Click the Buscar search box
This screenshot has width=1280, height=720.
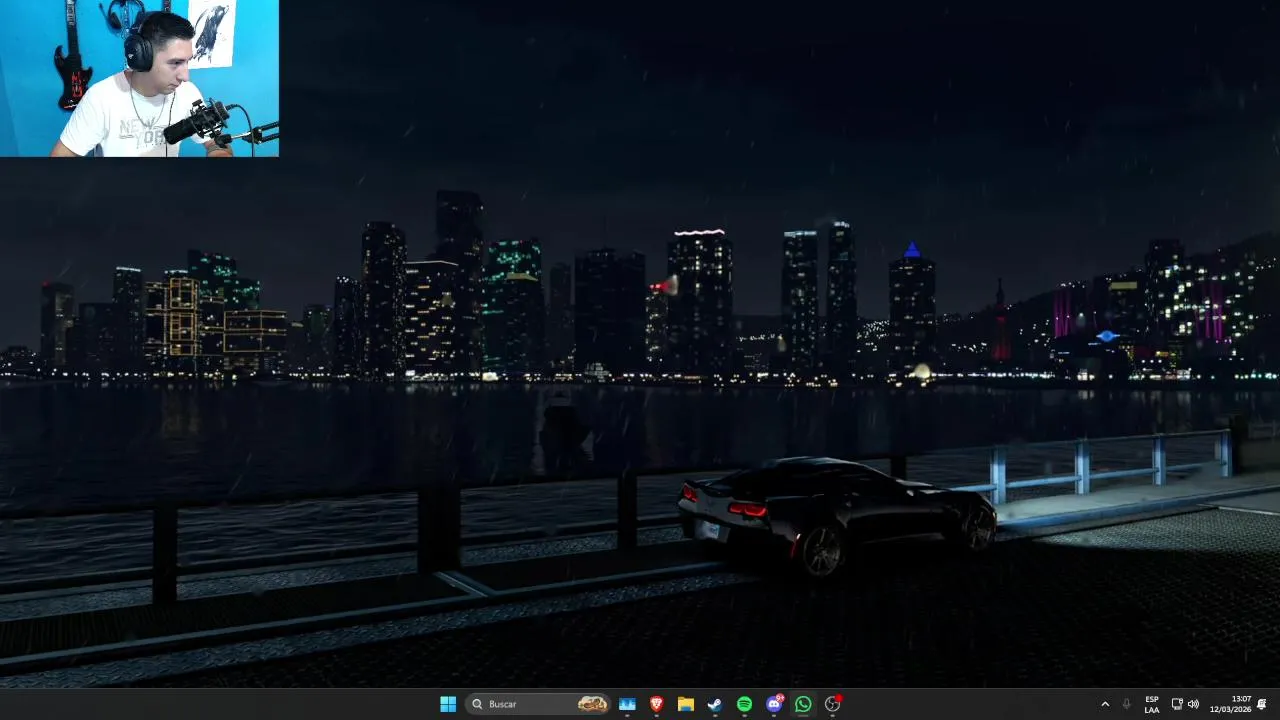pos(540,704)
